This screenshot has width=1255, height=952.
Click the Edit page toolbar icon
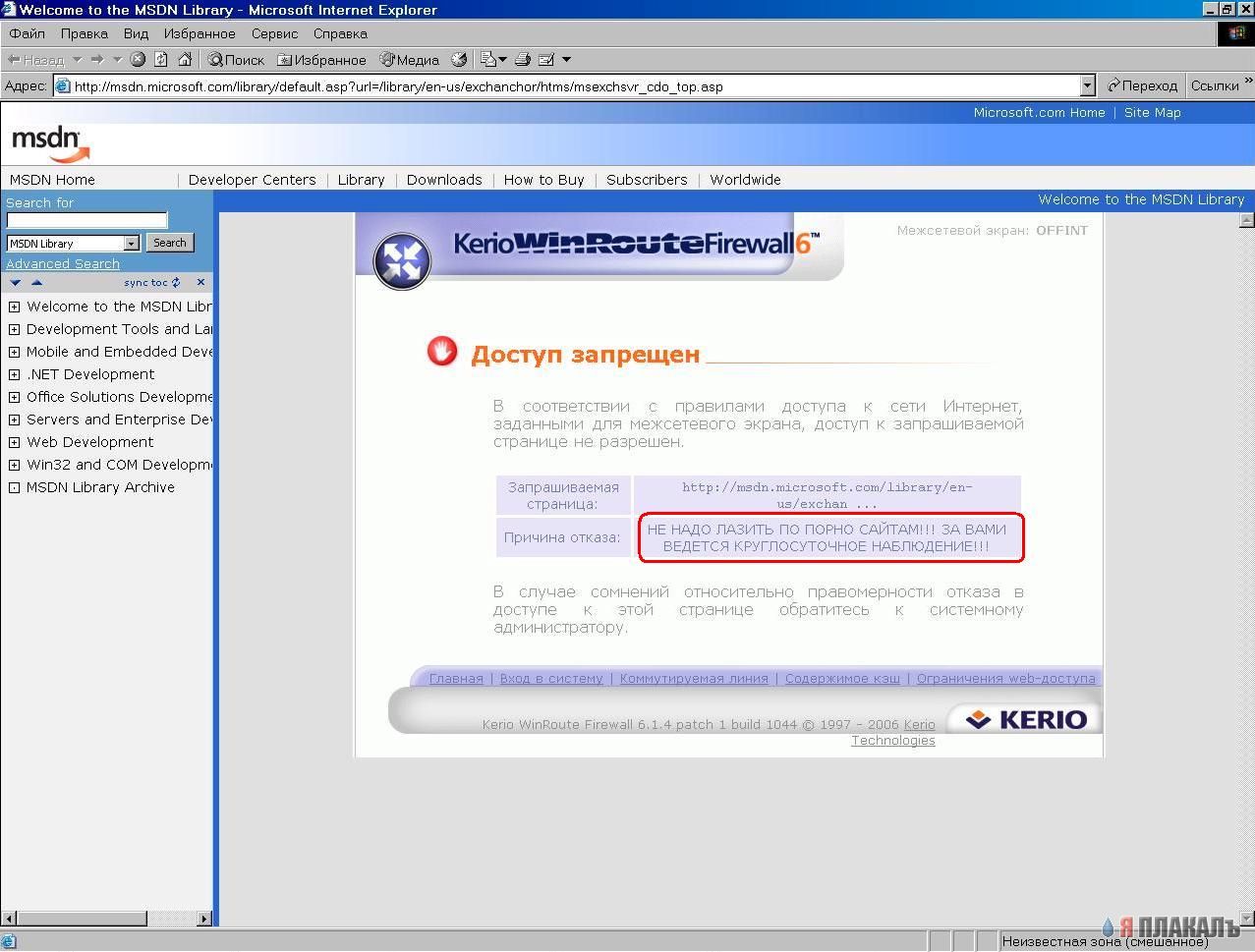pos(547,60)
